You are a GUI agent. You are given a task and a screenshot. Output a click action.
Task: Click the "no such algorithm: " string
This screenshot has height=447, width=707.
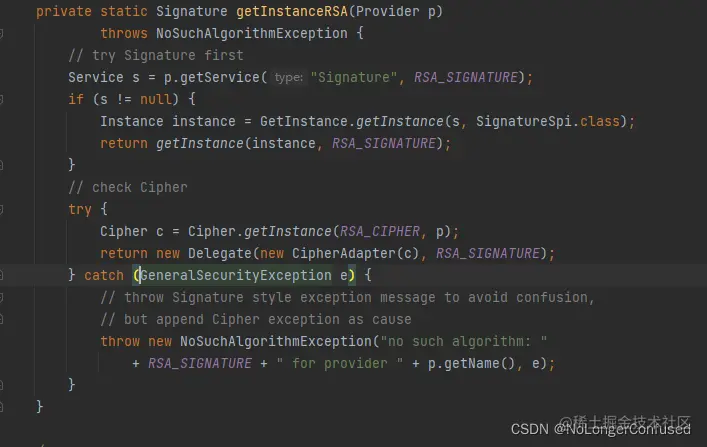point(464,341)
